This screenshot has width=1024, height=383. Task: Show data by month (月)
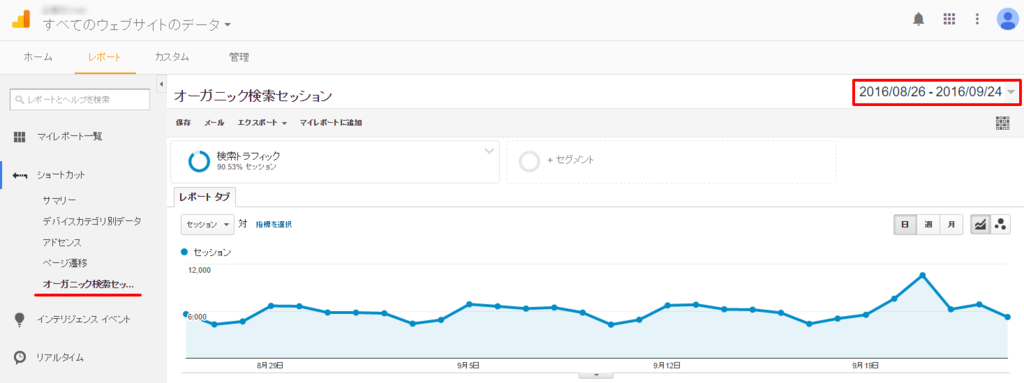(x=951, y=224)
